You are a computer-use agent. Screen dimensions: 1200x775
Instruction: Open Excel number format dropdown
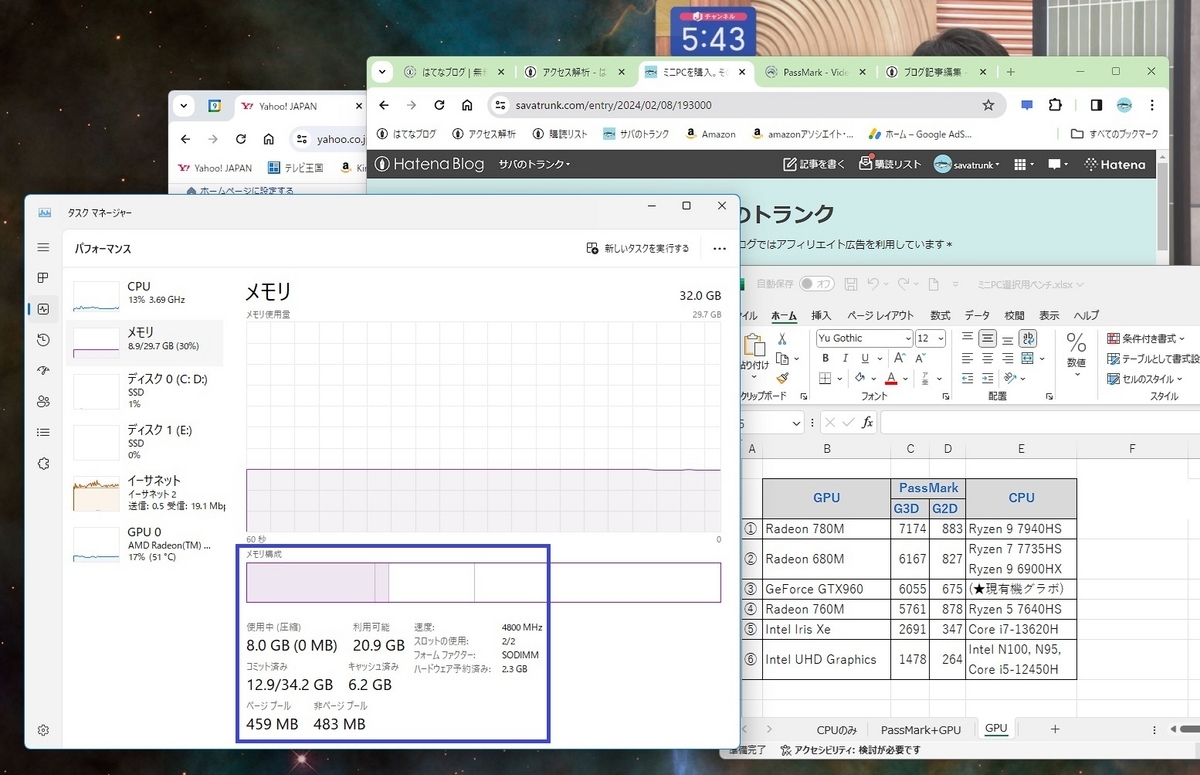point(1076,352)
